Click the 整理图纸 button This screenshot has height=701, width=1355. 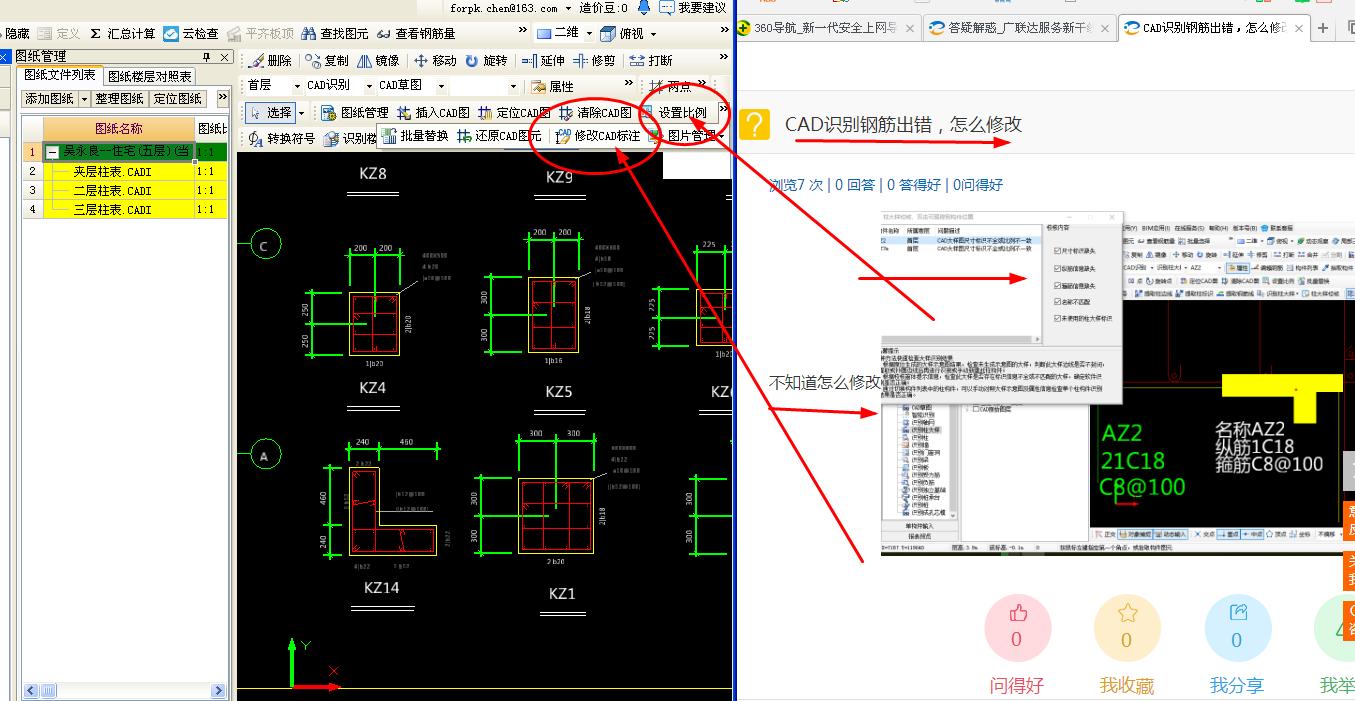(119, 99)
